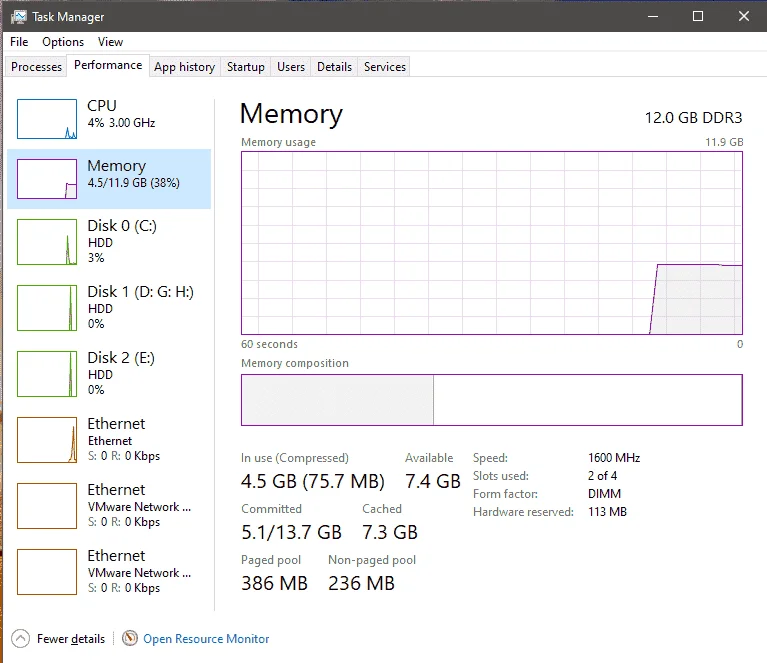Click the 60 seconds graph label
This screenshot has width=767, height=663.
click(x=269, y=344)
